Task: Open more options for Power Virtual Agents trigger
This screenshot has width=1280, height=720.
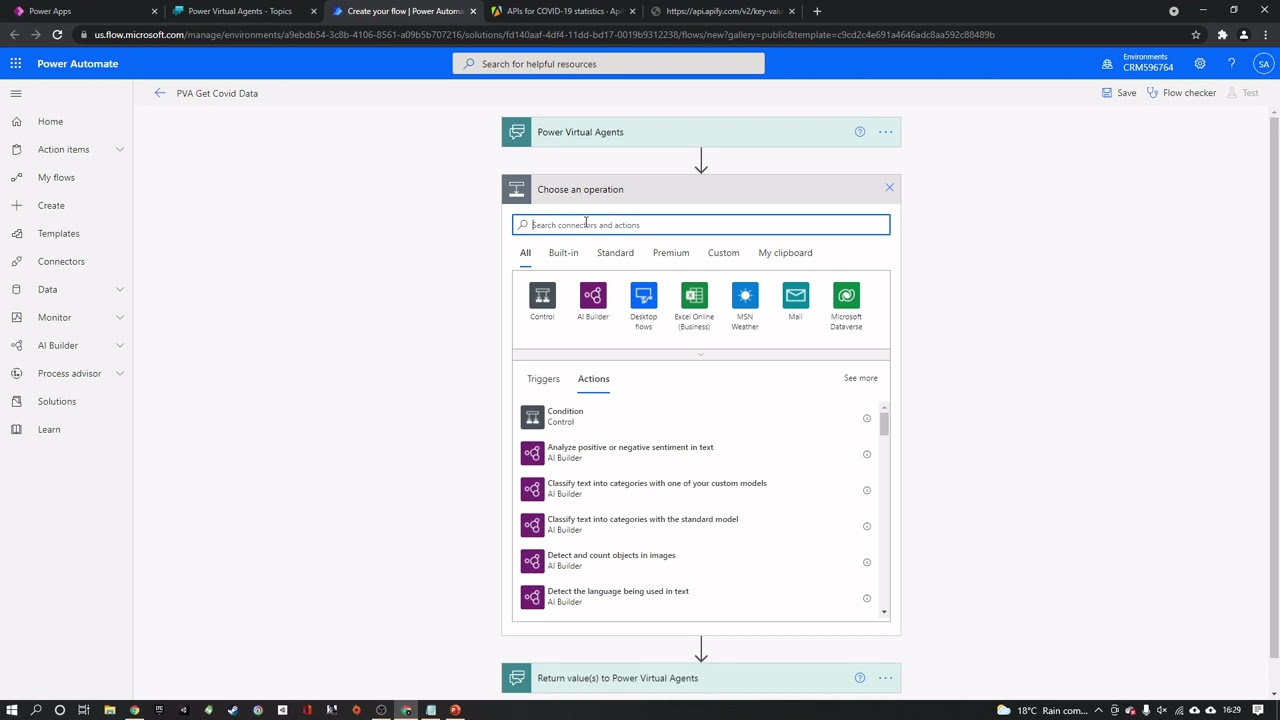Action: [x=885, y=132]
